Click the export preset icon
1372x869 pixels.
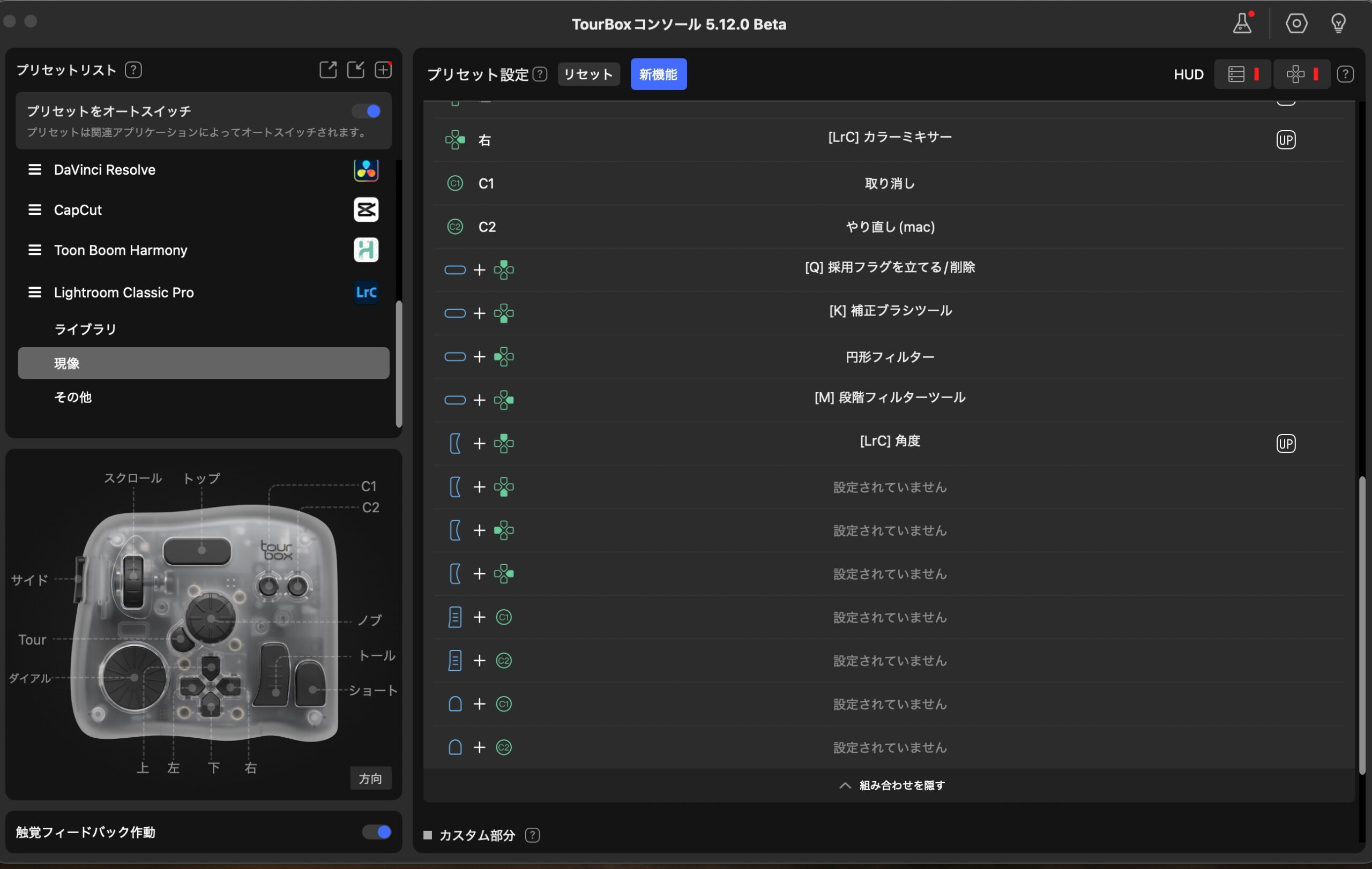(x=327, y=70)
